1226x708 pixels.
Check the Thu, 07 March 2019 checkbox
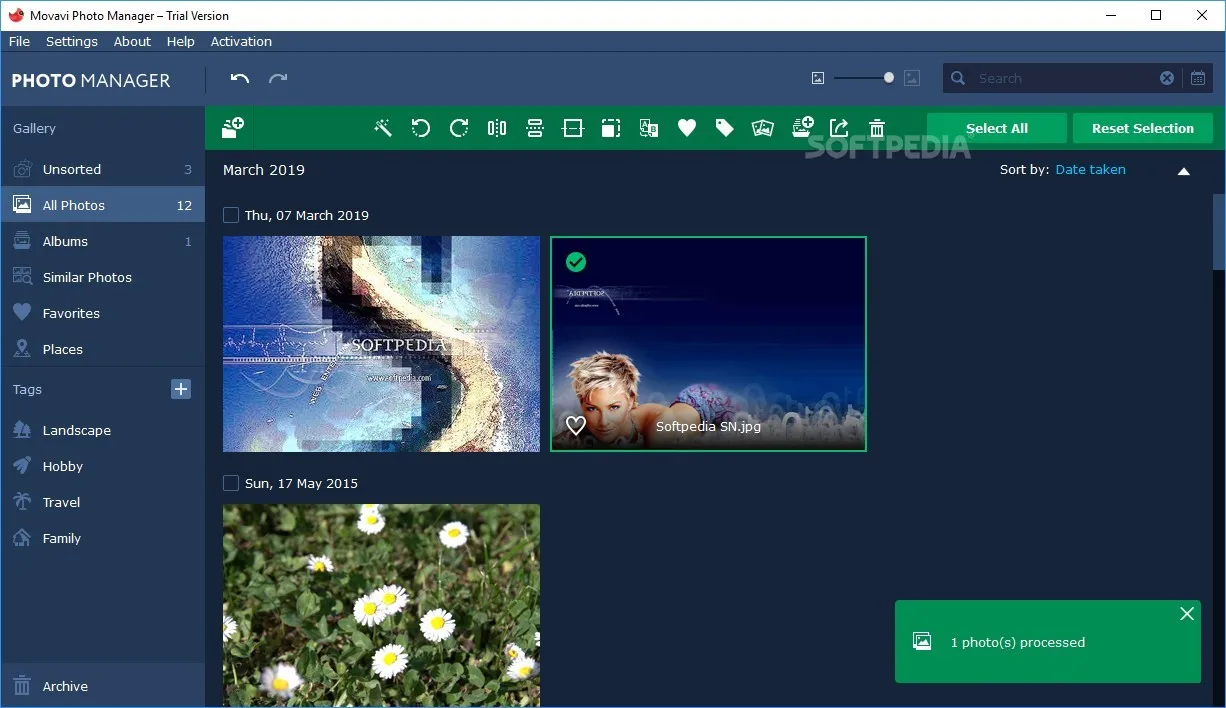point(231,215)
